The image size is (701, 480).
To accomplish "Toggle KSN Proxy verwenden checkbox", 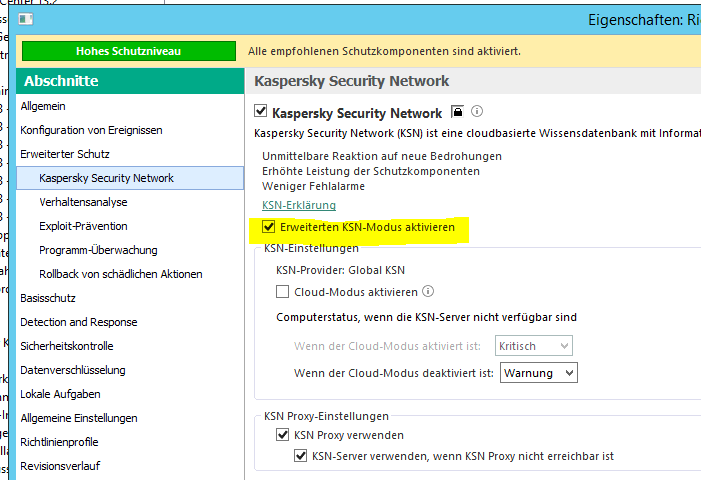I will (283, 434).
